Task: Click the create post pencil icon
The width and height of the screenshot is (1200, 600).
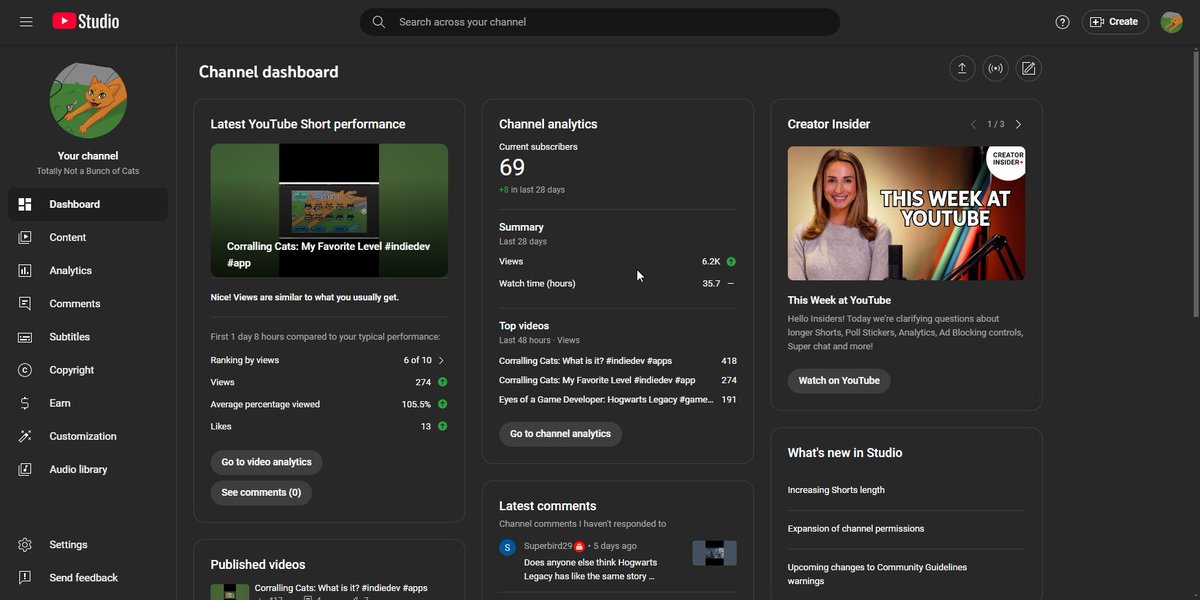Action: pos(1028,69)
